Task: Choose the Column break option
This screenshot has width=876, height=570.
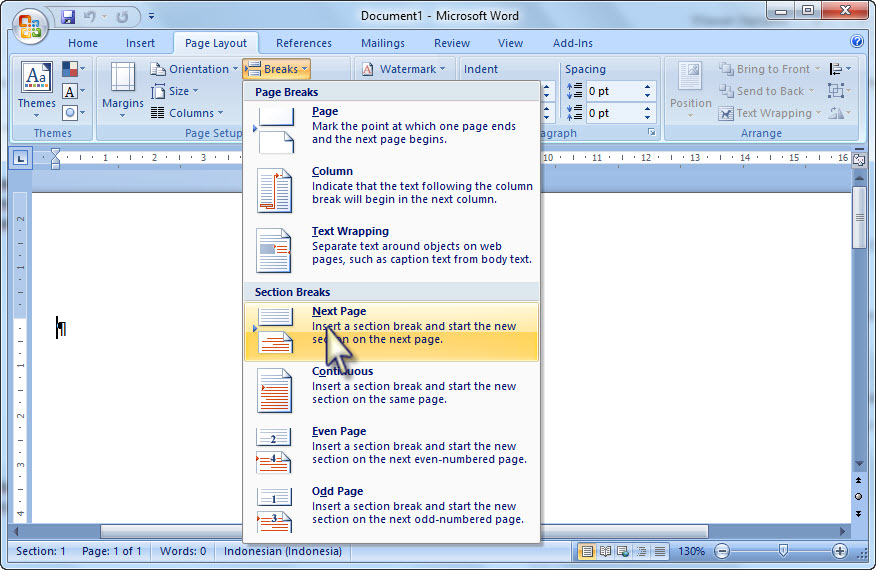Action: coord(392,189)
